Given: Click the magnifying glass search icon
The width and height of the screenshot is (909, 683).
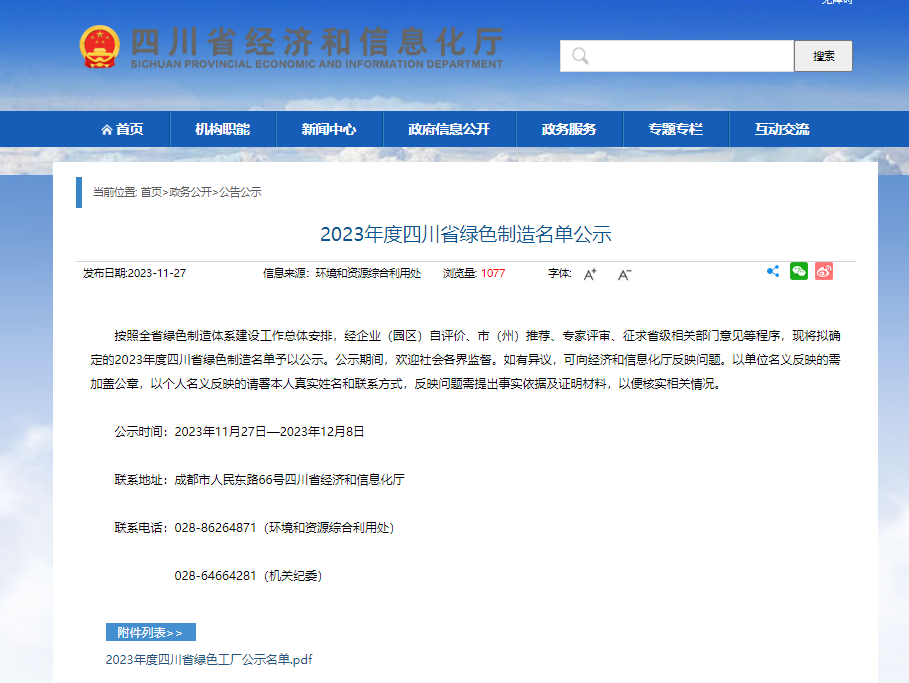Looking at the screenshot, I should coord(580,56).
